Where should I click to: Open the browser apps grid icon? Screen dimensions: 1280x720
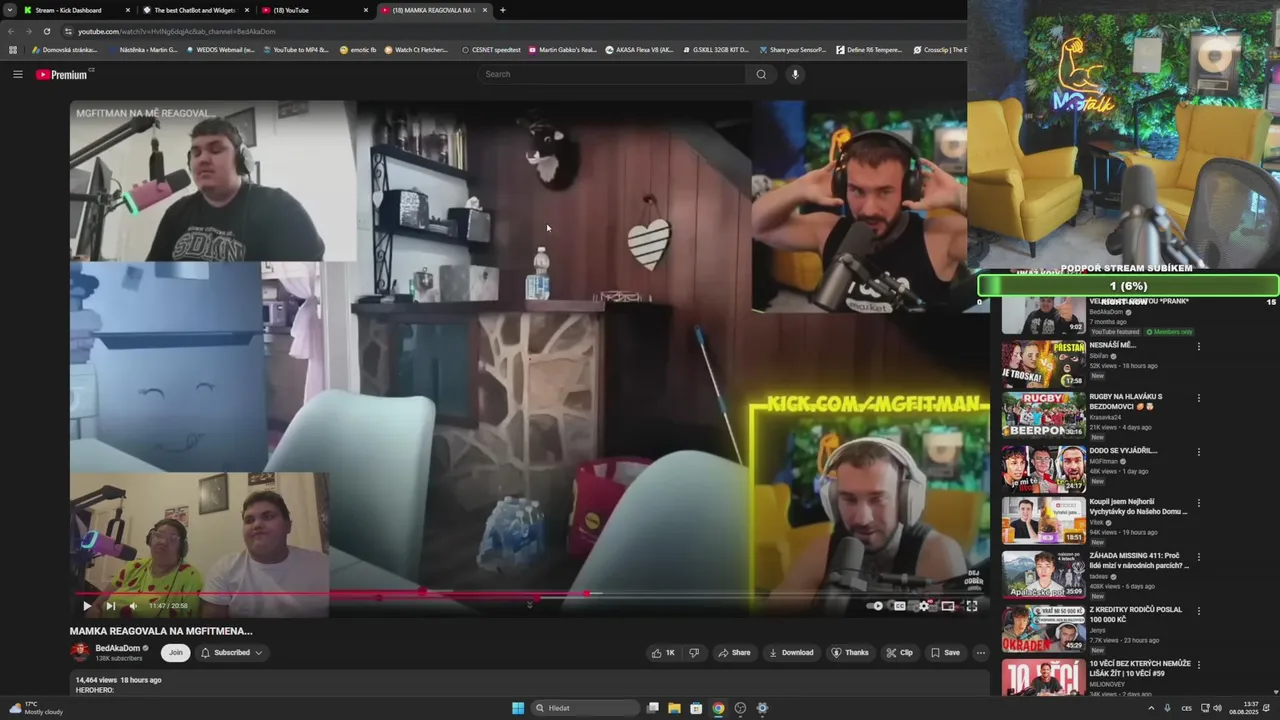pyautogui.click(x=13, y=50)
